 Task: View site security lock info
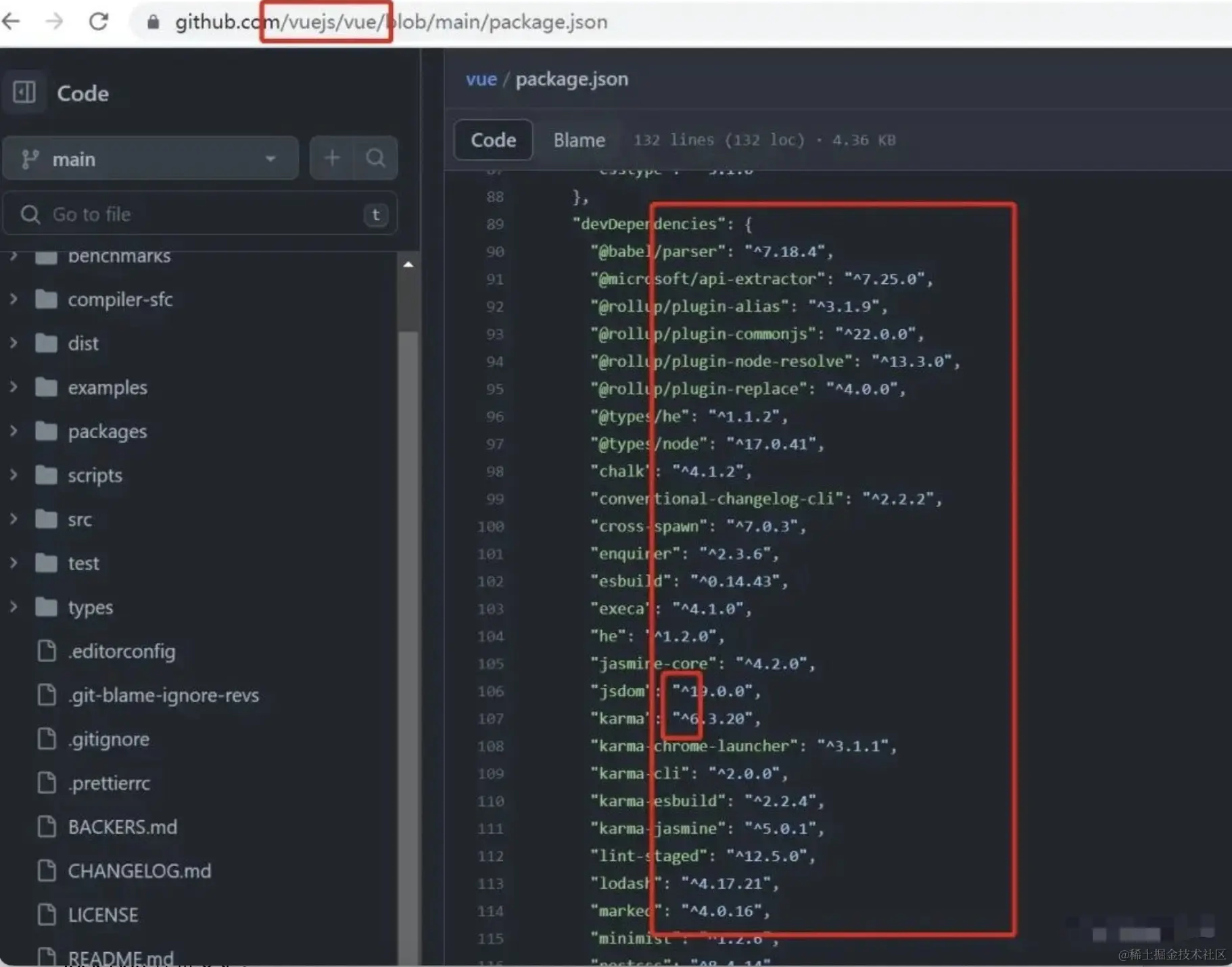pyautogui.click(x=153, y=22)
